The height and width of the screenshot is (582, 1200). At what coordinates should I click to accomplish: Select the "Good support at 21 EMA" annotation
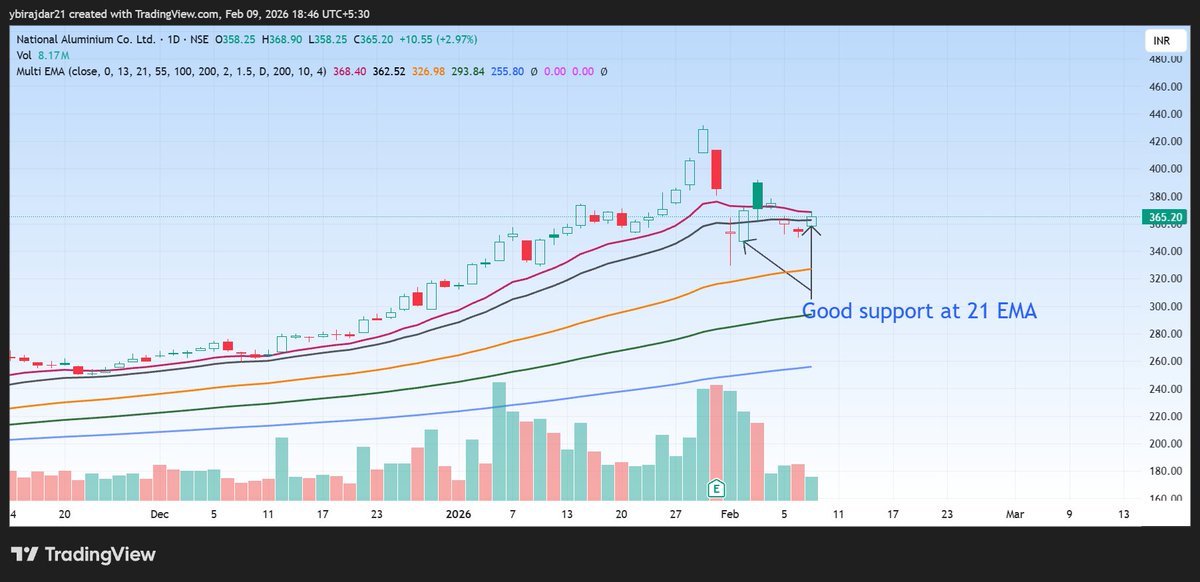coord(920,311)
